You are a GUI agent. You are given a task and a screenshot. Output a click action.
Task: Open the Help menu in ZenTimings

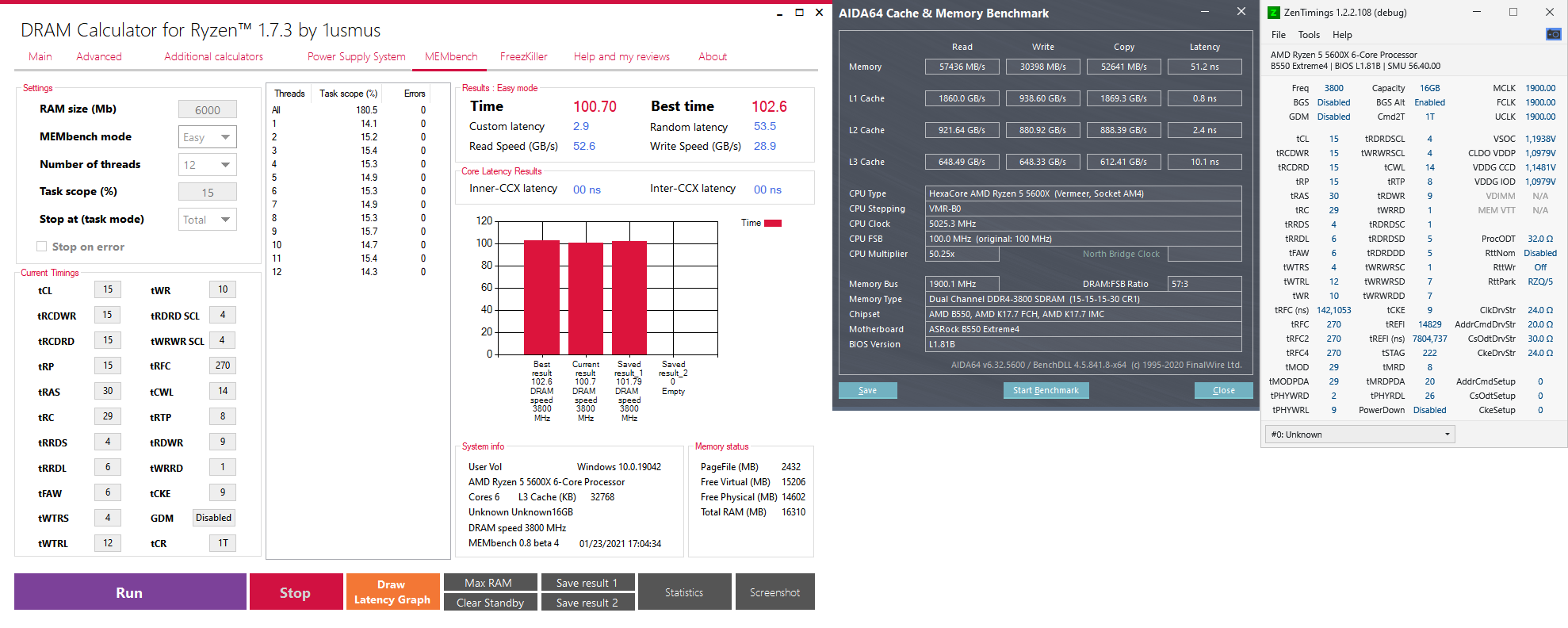tap(1342, 35)
